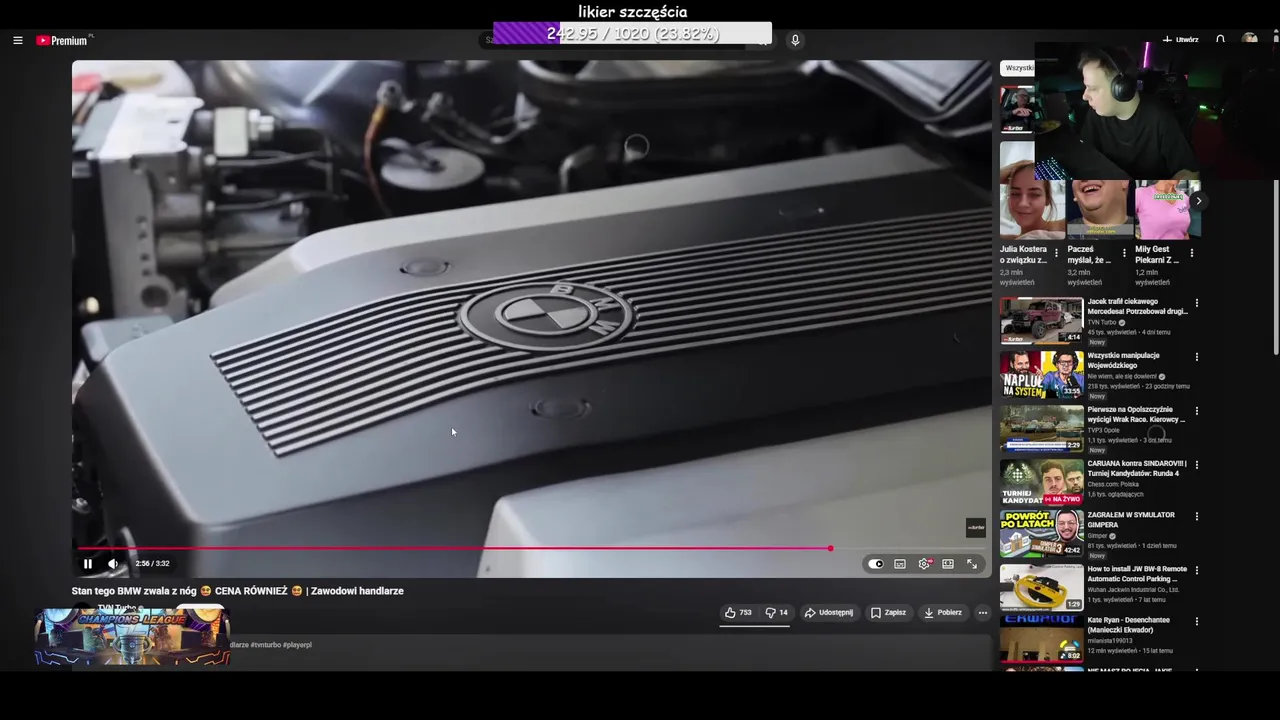The height and width of the screenshot is (720, 1280).
Task: Switch to theater mode
Action: pyautogui.click(x=948, y=564)
